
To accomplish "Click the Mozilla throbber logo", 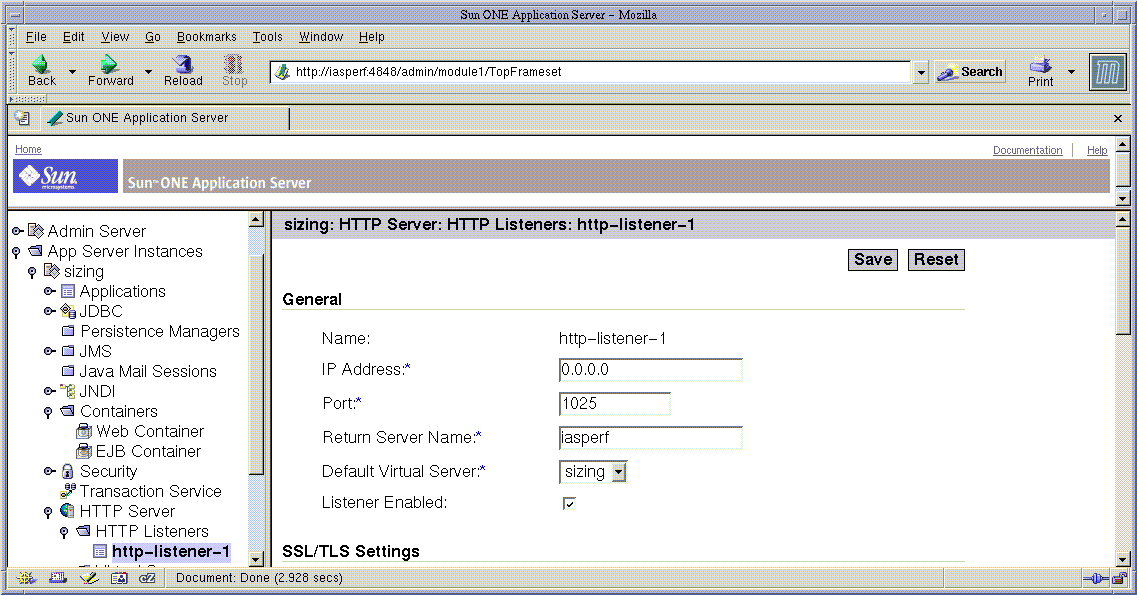I will tap(1108, 72).
